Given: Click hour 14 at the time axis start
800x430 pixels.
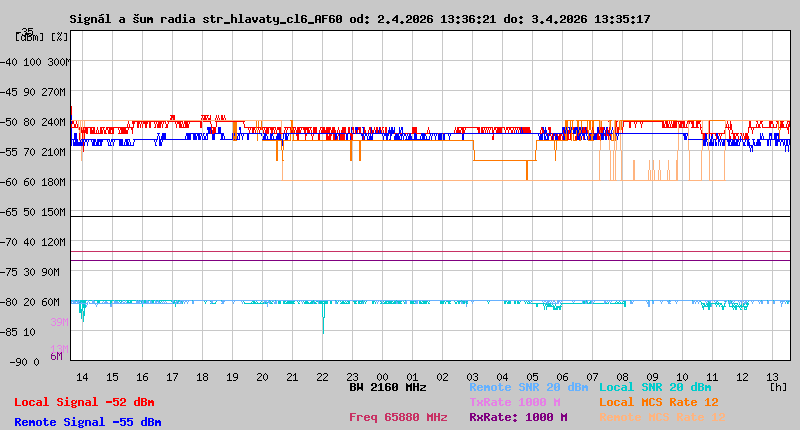Looking at the screenshot, I should coord(82,377).
